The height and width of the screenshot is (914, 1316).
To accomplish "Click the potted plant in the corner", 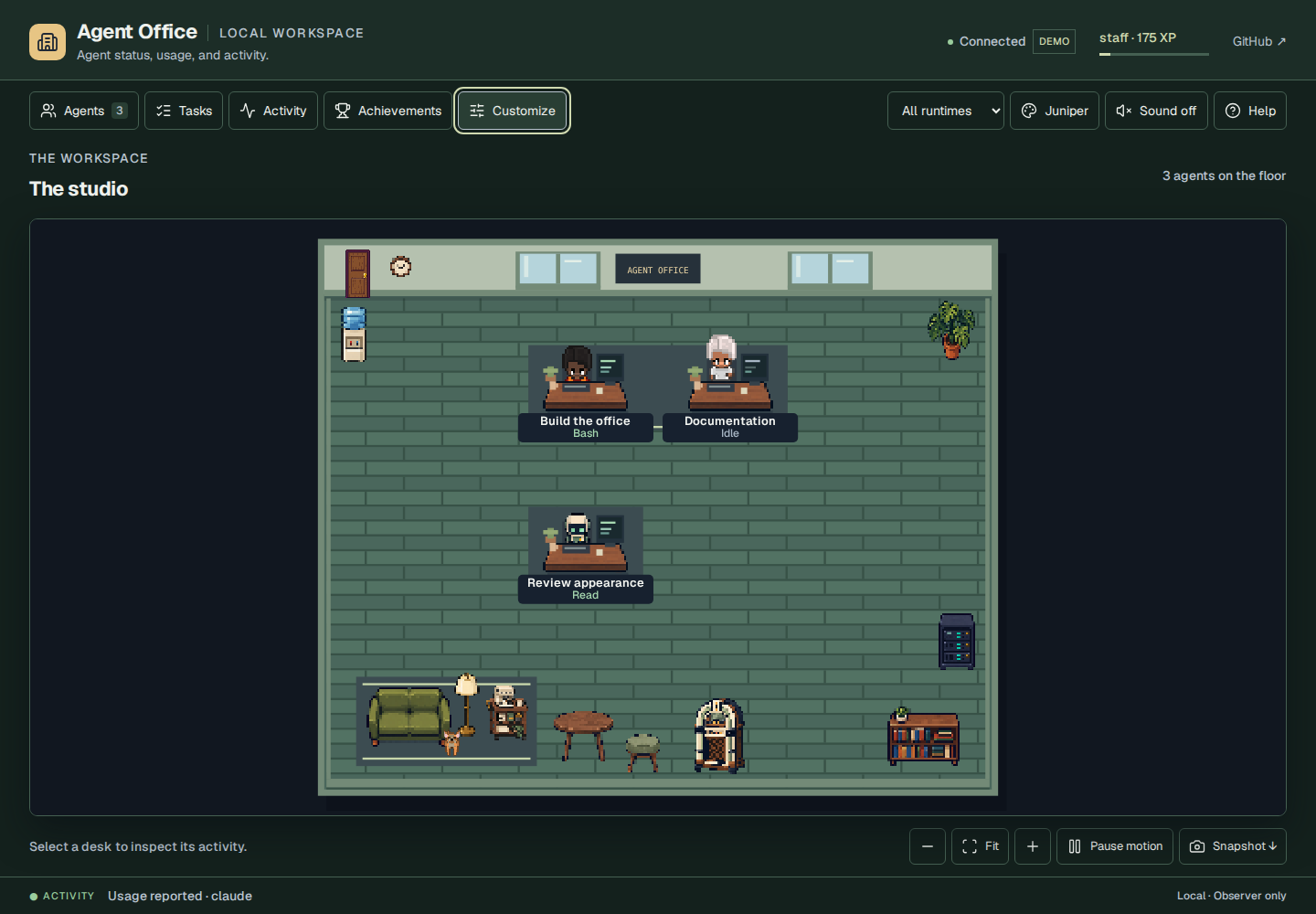I will (x=951, y=329).
